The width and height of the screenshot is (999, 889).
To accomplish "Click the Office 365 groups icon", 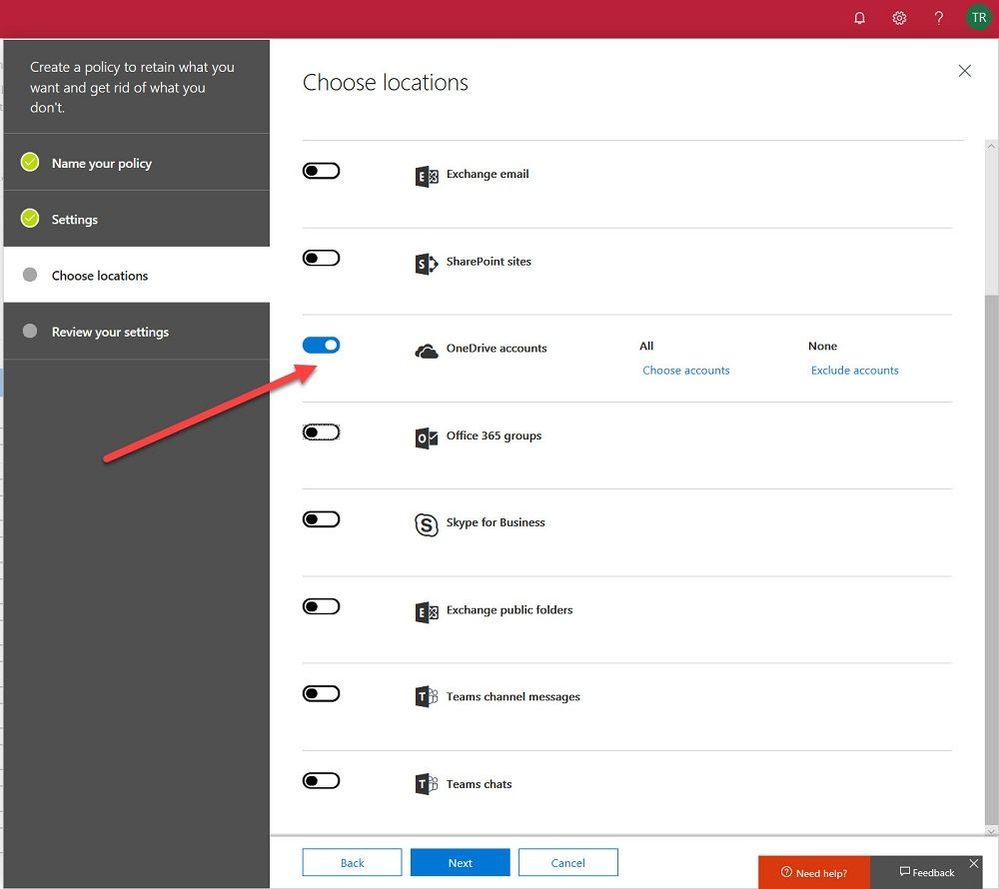I will coord(426,438).
